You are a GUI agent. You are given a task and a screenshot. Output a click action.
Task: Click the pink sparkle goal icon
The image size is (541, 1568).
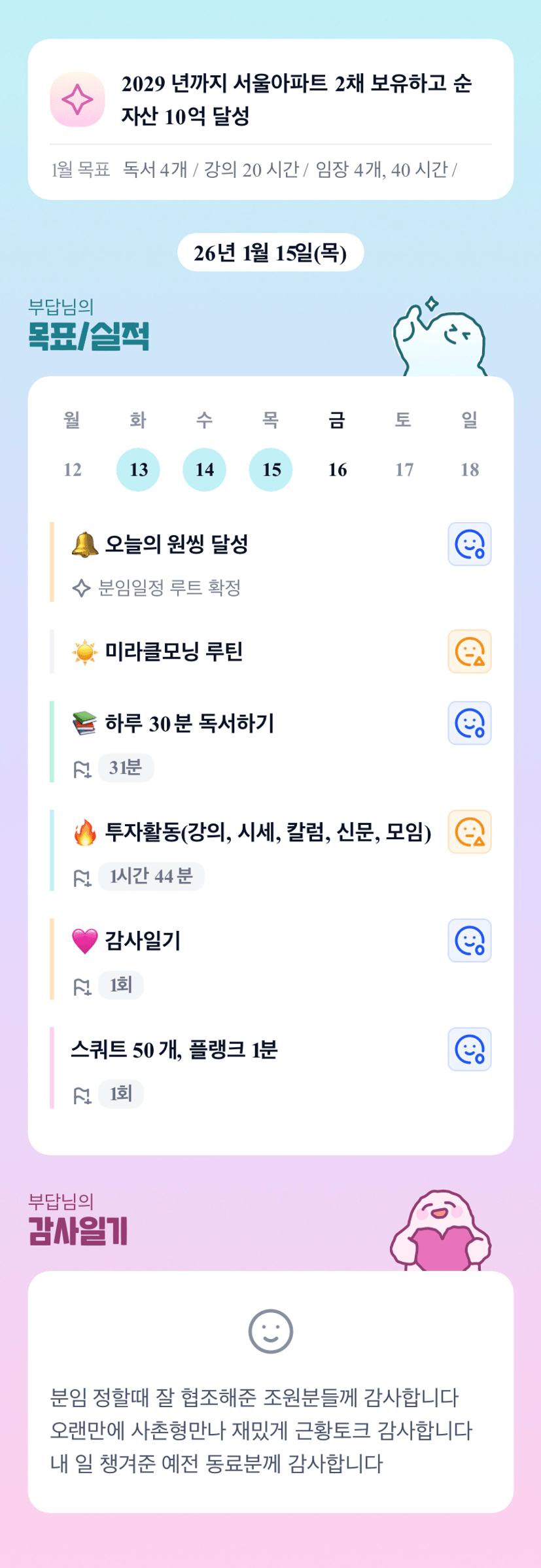pos(77,99)
